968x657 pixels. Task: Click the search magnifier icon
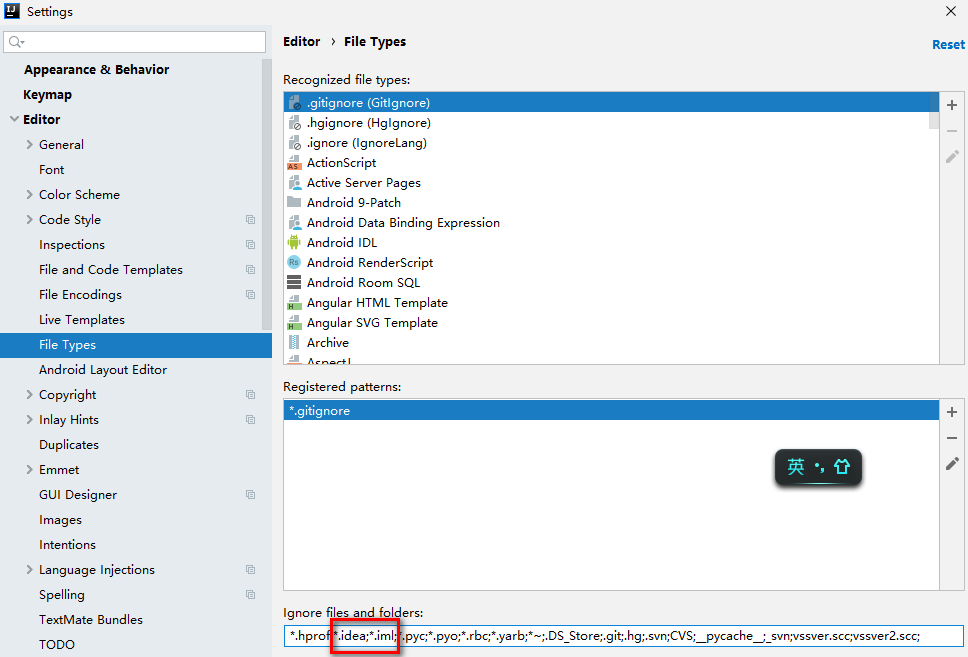point(16,42)
